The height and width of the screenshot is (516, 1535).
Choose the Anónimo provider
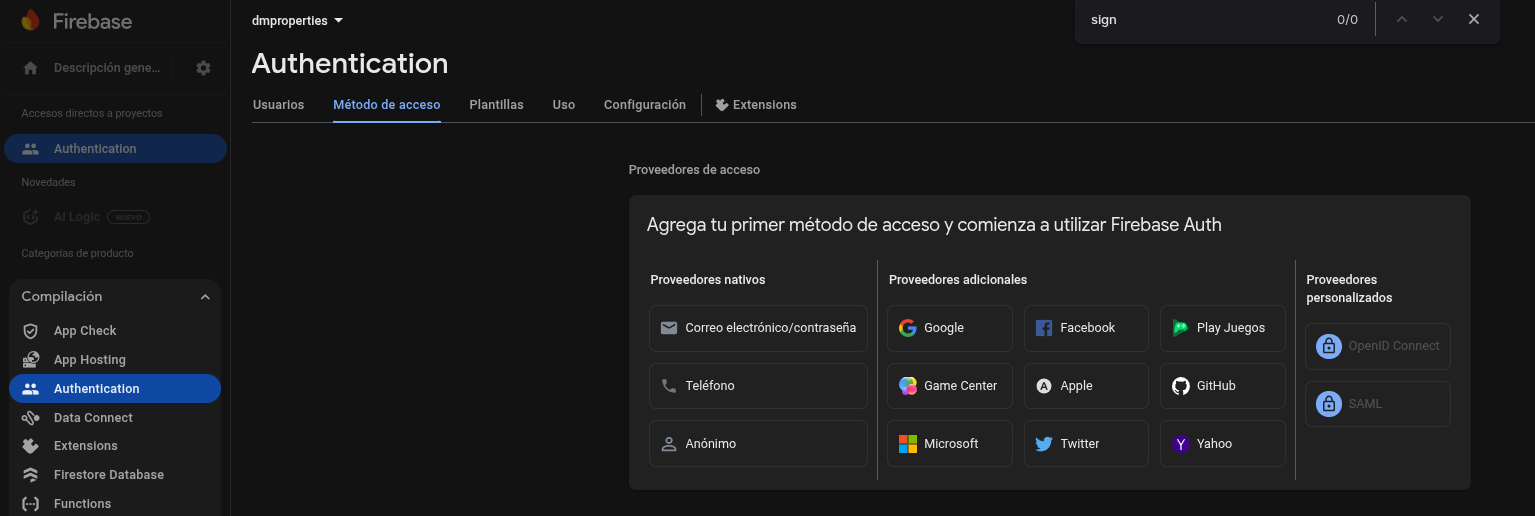758,444
